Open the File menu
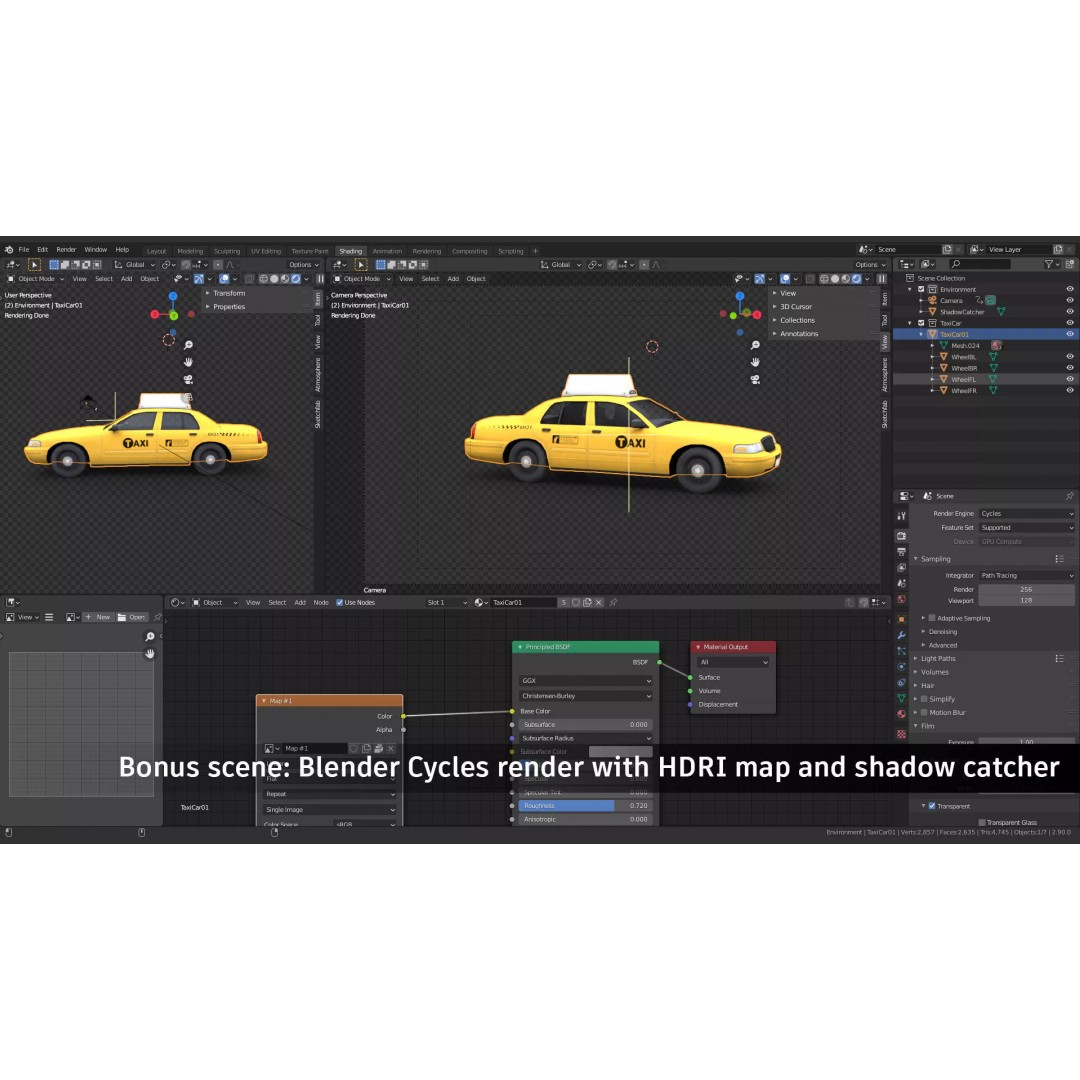 click(x=23, y=250)
